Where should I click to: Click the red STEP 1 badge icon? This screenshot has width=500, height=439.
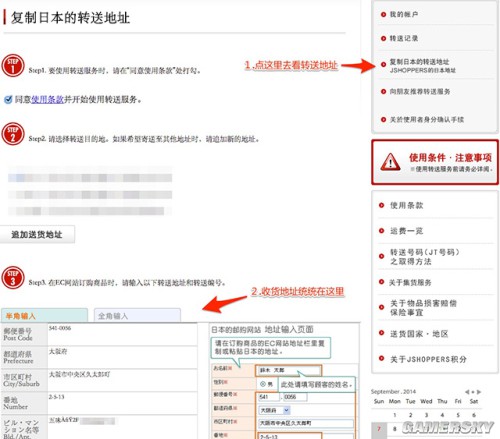pyautogui.click(x=13, y=65)
